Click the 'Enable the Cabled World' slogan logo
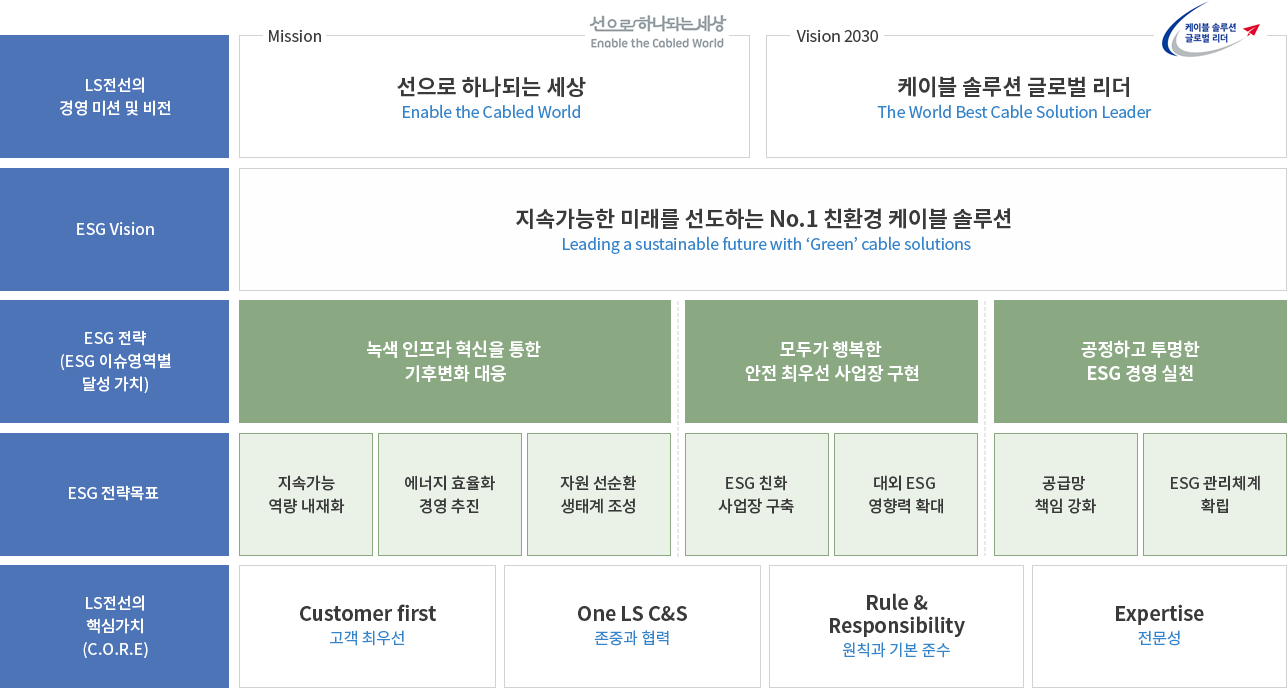1287x697 pixels. pos(657,31)
